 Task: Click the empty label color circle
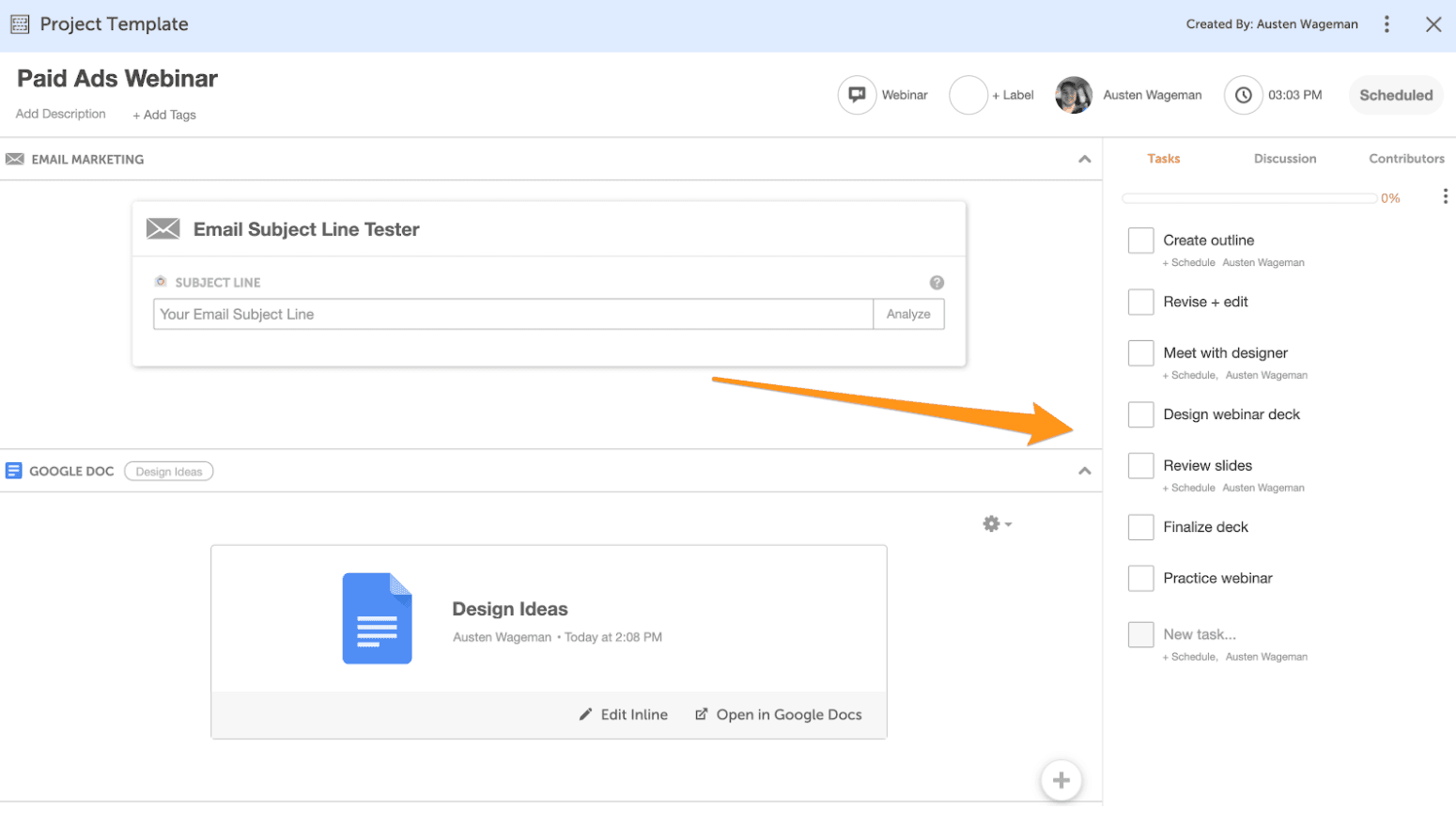click(968, 95)
